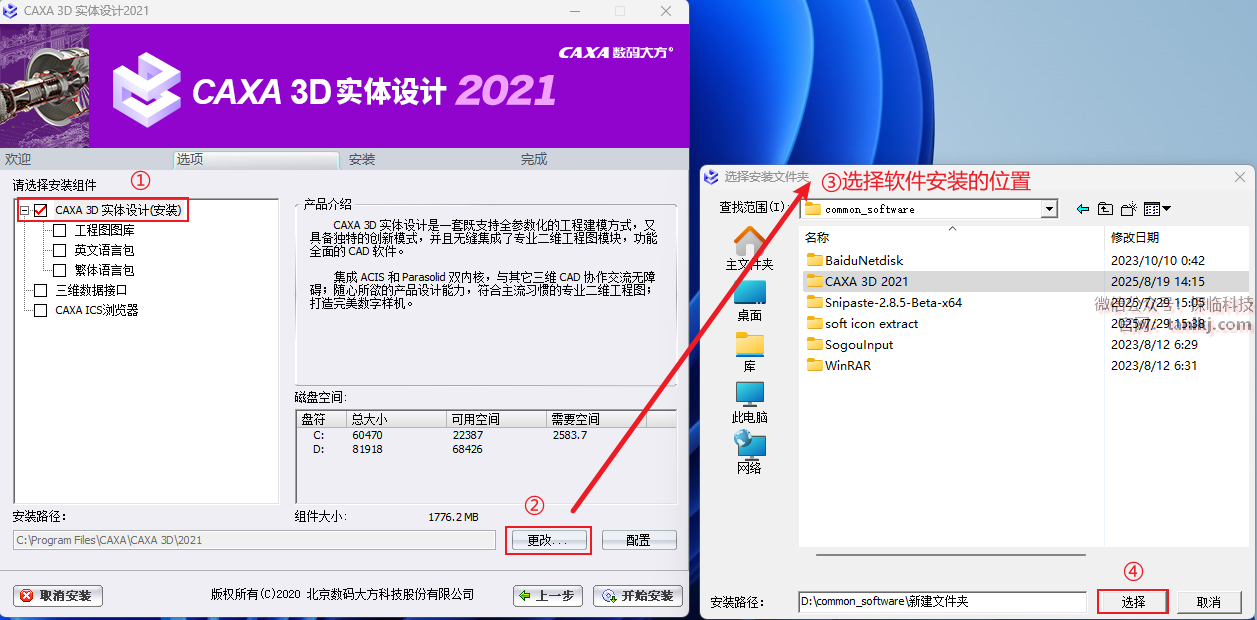Uncheck the CAXA 3D 实体设计 component
1257x620 pixels.
pos(41,211)
